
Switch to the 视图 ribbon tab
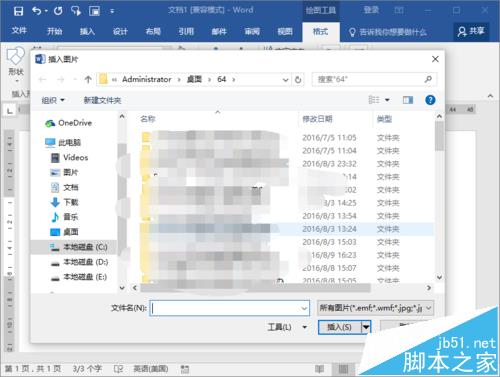coord(285,32)
